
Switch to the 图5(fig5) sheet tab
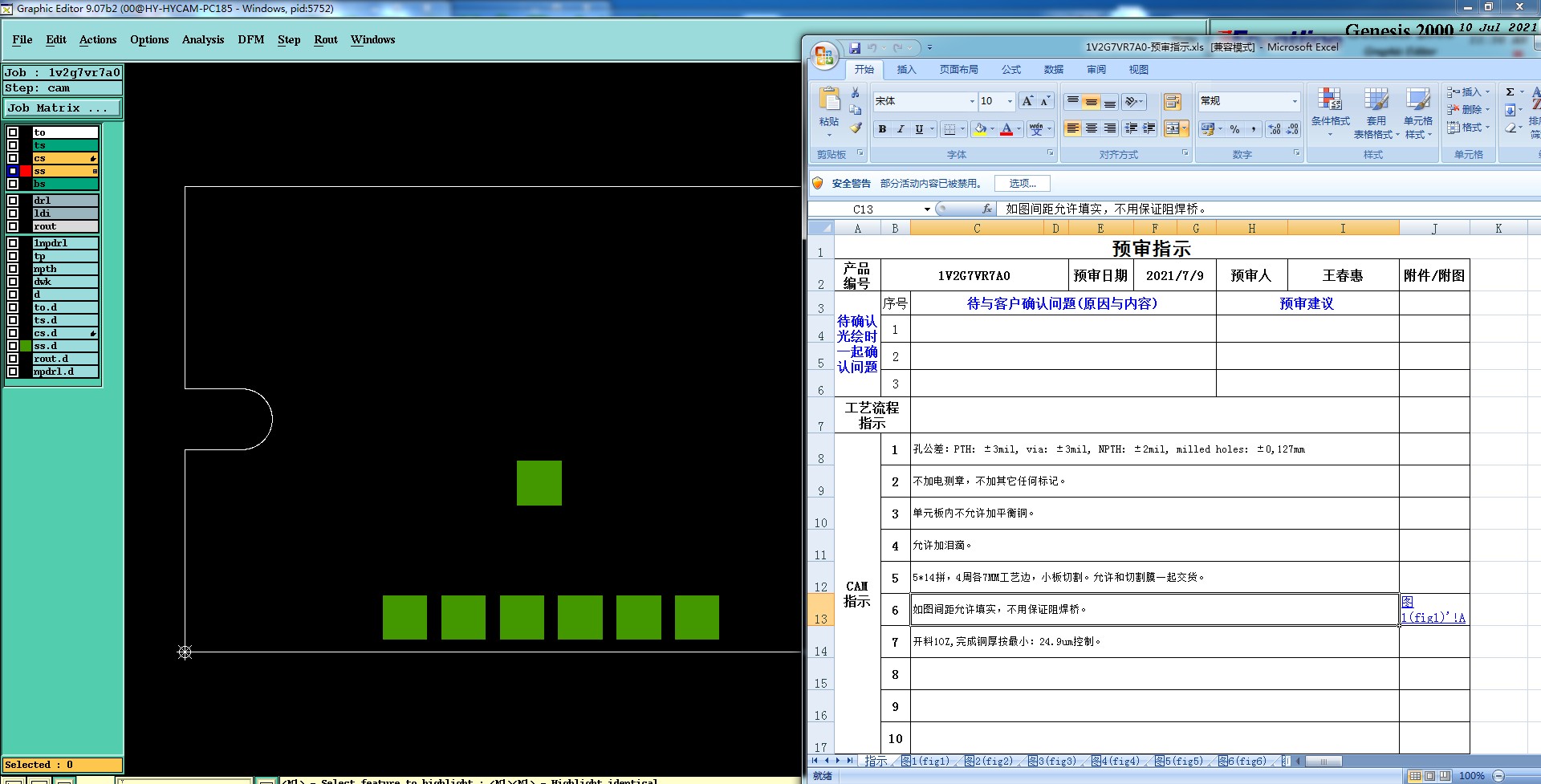pyautogui.click(x=1179, y=761)
